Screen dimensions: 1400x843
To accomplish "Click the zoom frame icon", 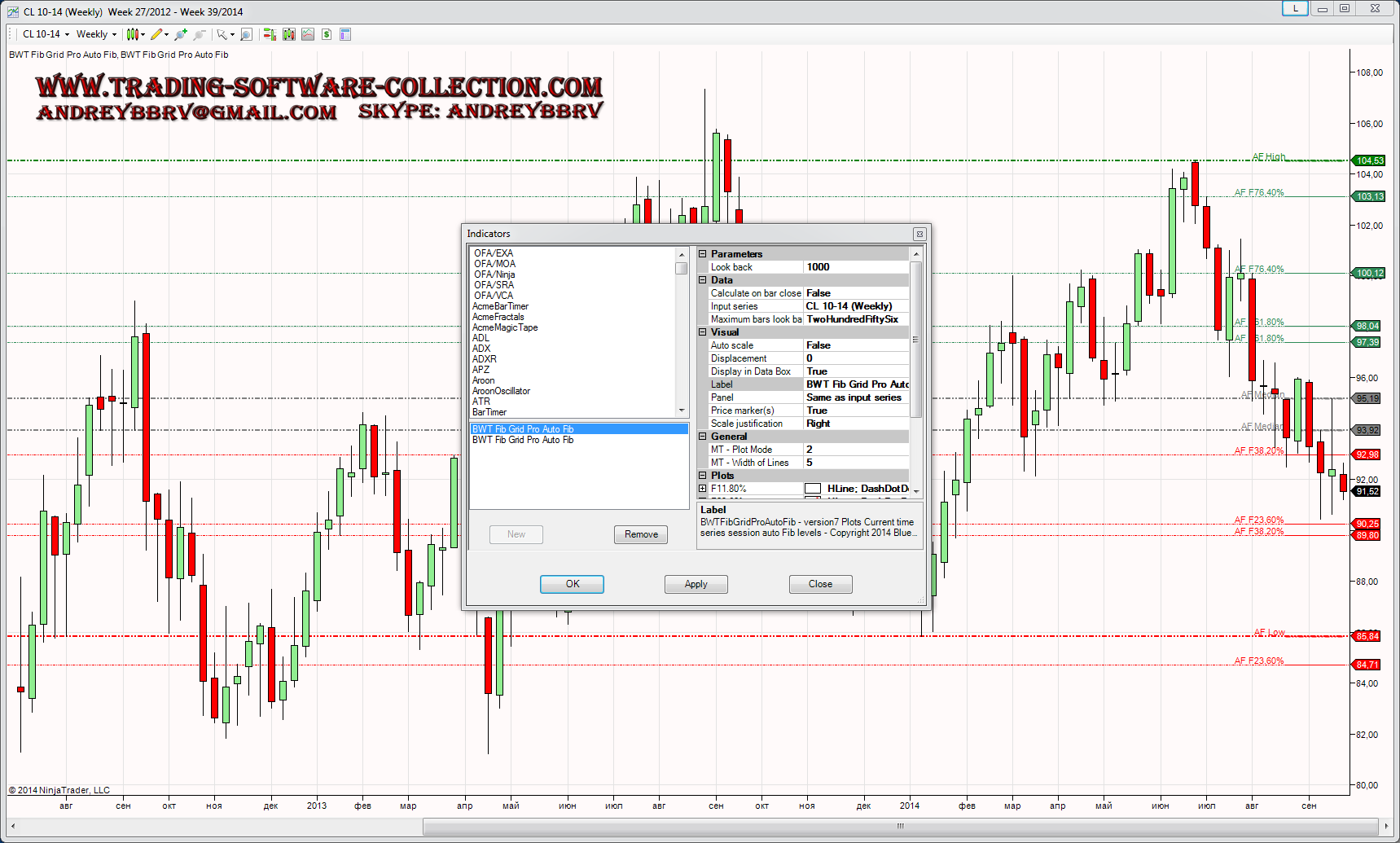I will coord(246,34).
